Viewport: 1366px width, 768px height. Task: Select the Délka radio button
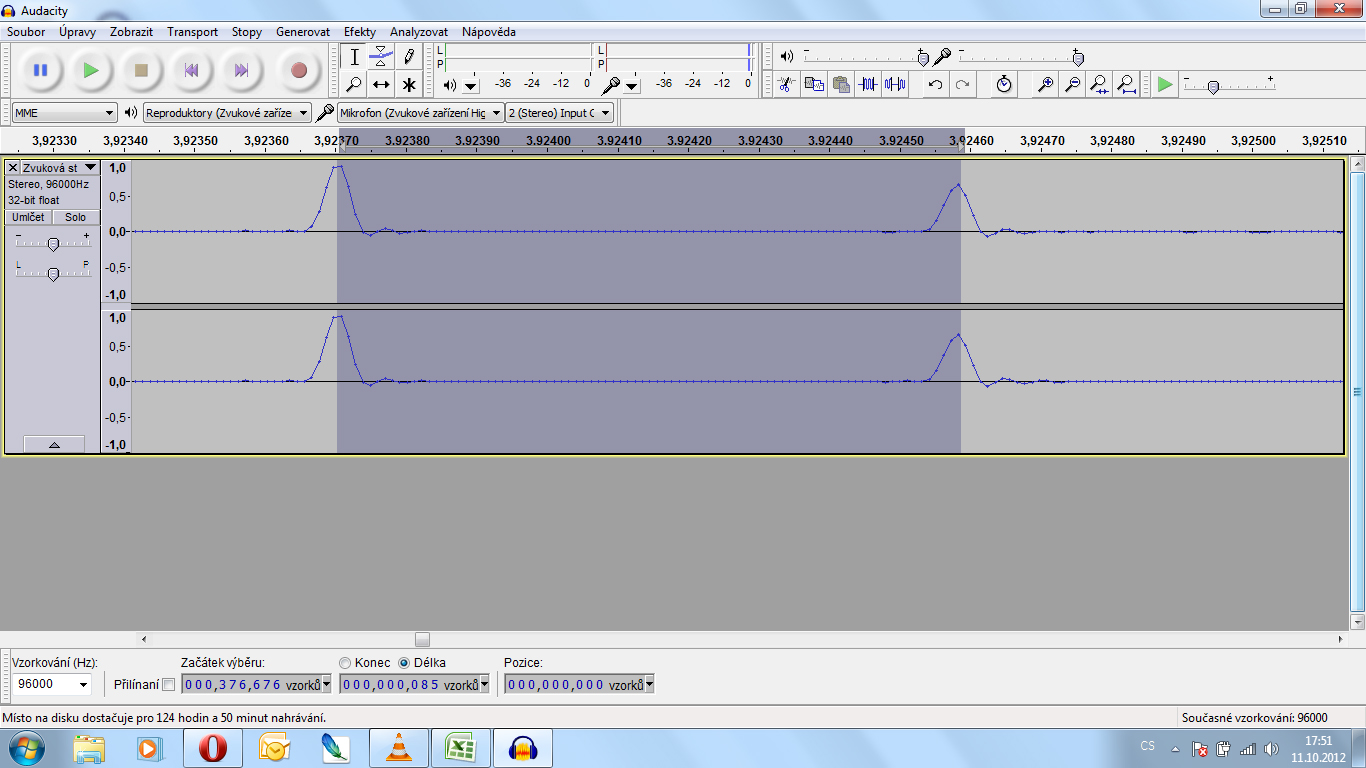[404, 663]
